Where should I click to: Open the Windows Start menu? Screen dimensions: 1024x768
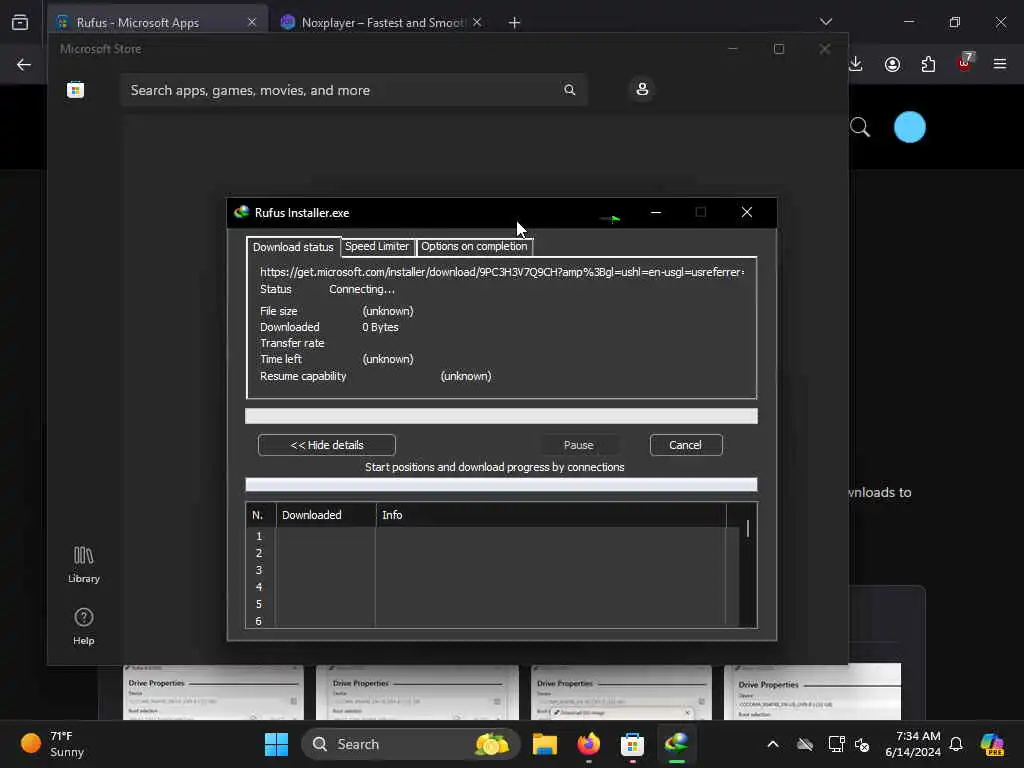[x=276, y=744]
